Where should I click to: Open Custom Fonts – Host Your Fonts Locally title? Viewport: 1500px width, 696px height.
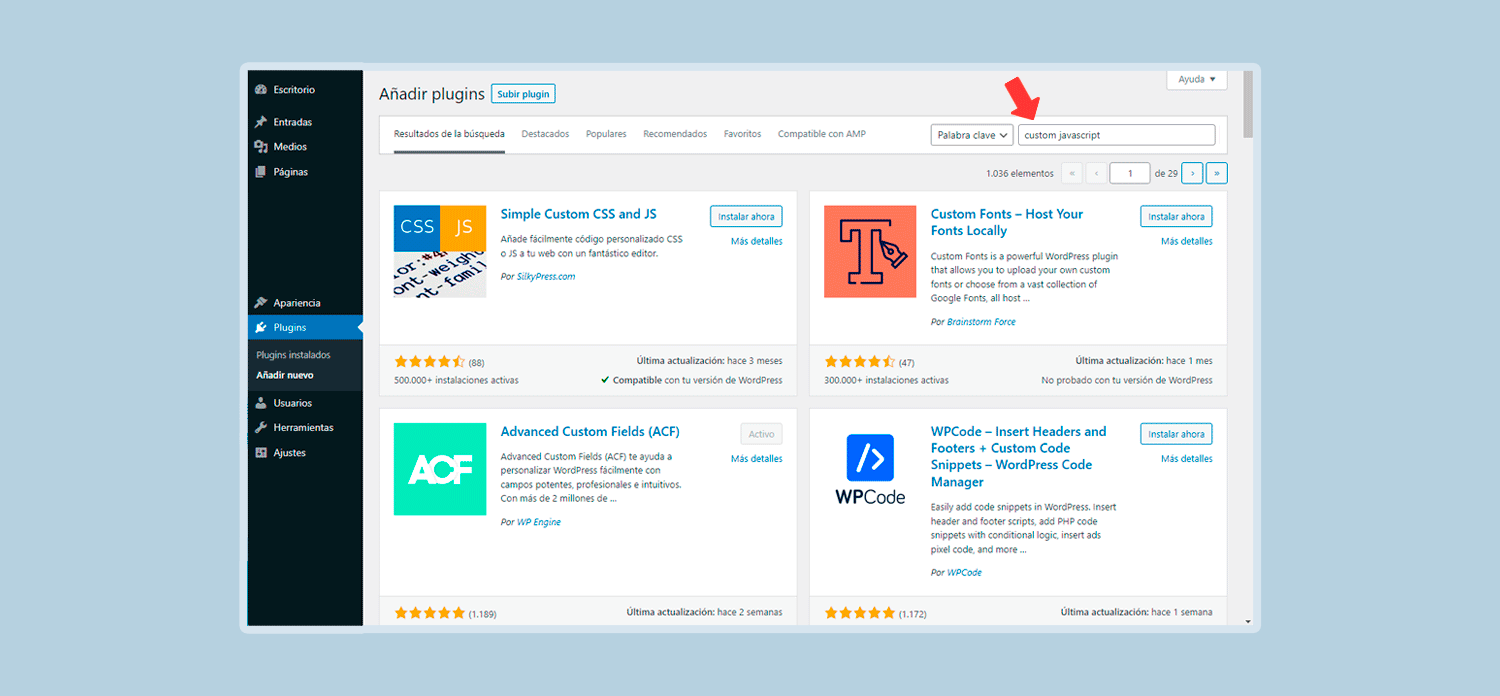click(x=1007, y=222)
